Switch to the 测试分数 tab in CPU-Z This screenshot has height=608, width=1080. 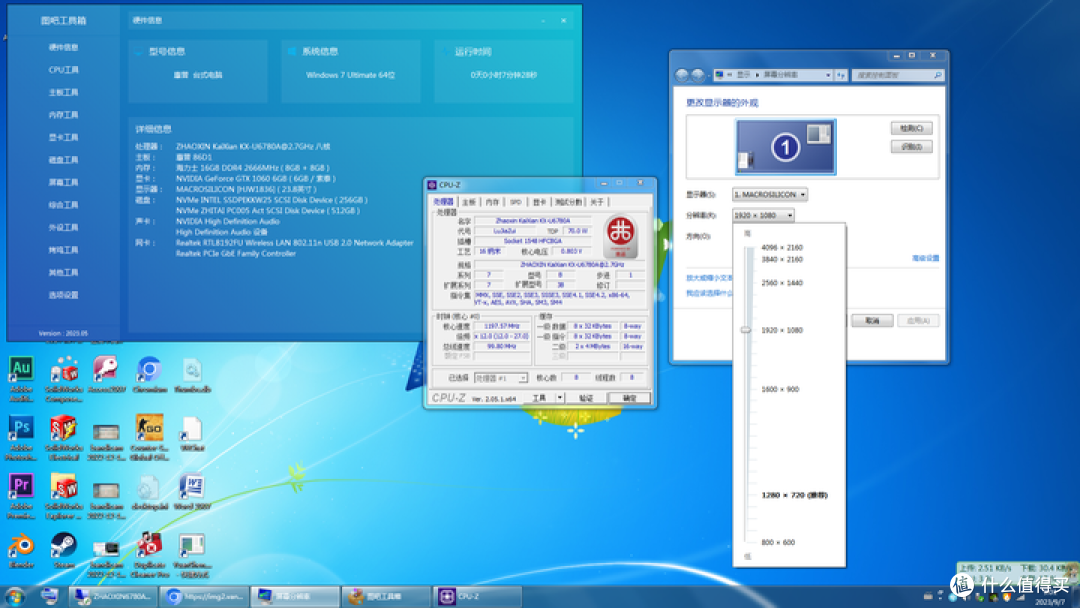coord(568,202)
